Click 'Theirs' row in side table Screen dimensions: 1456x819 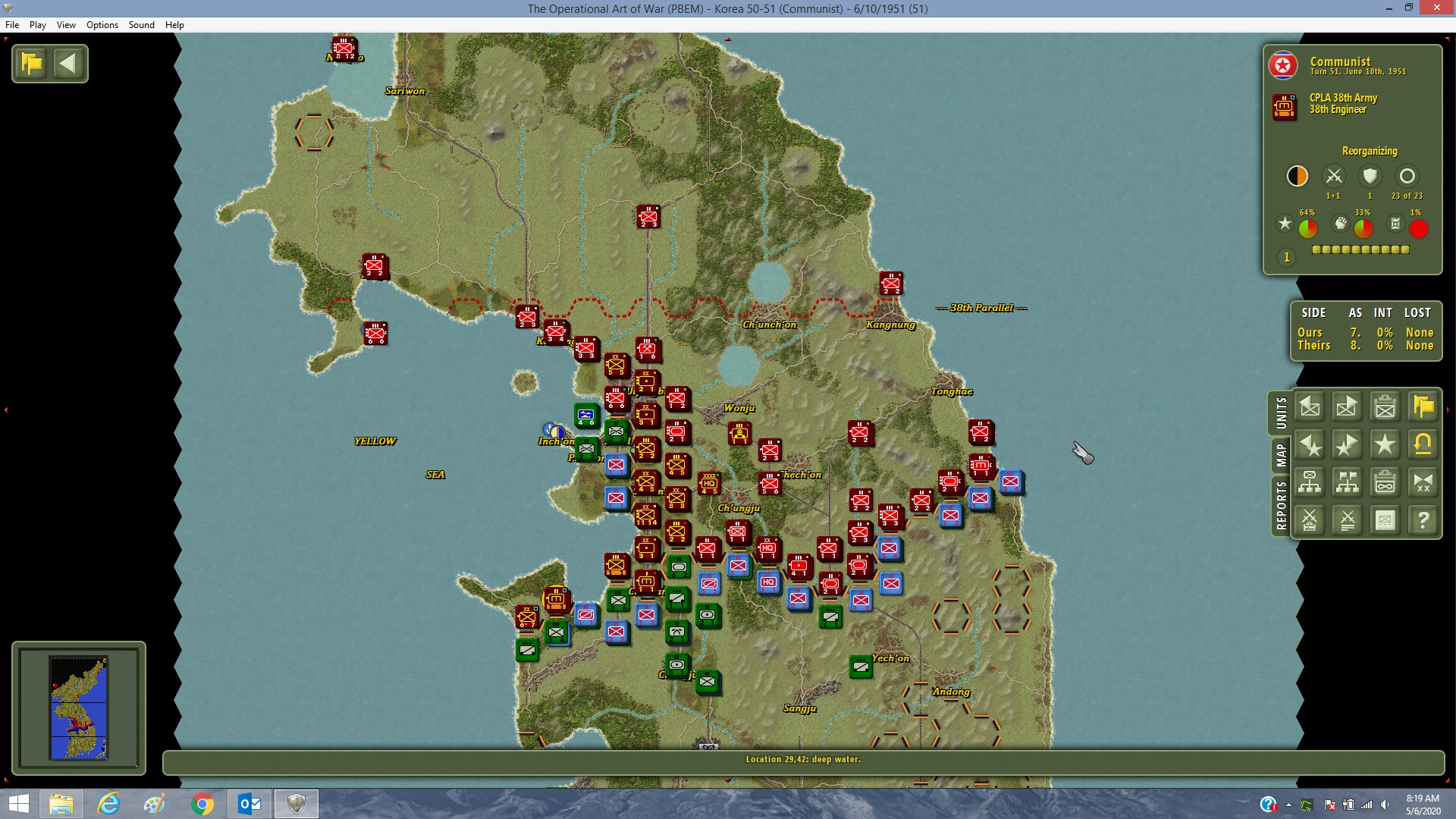pyautogui.click(x=1365, y=346)
